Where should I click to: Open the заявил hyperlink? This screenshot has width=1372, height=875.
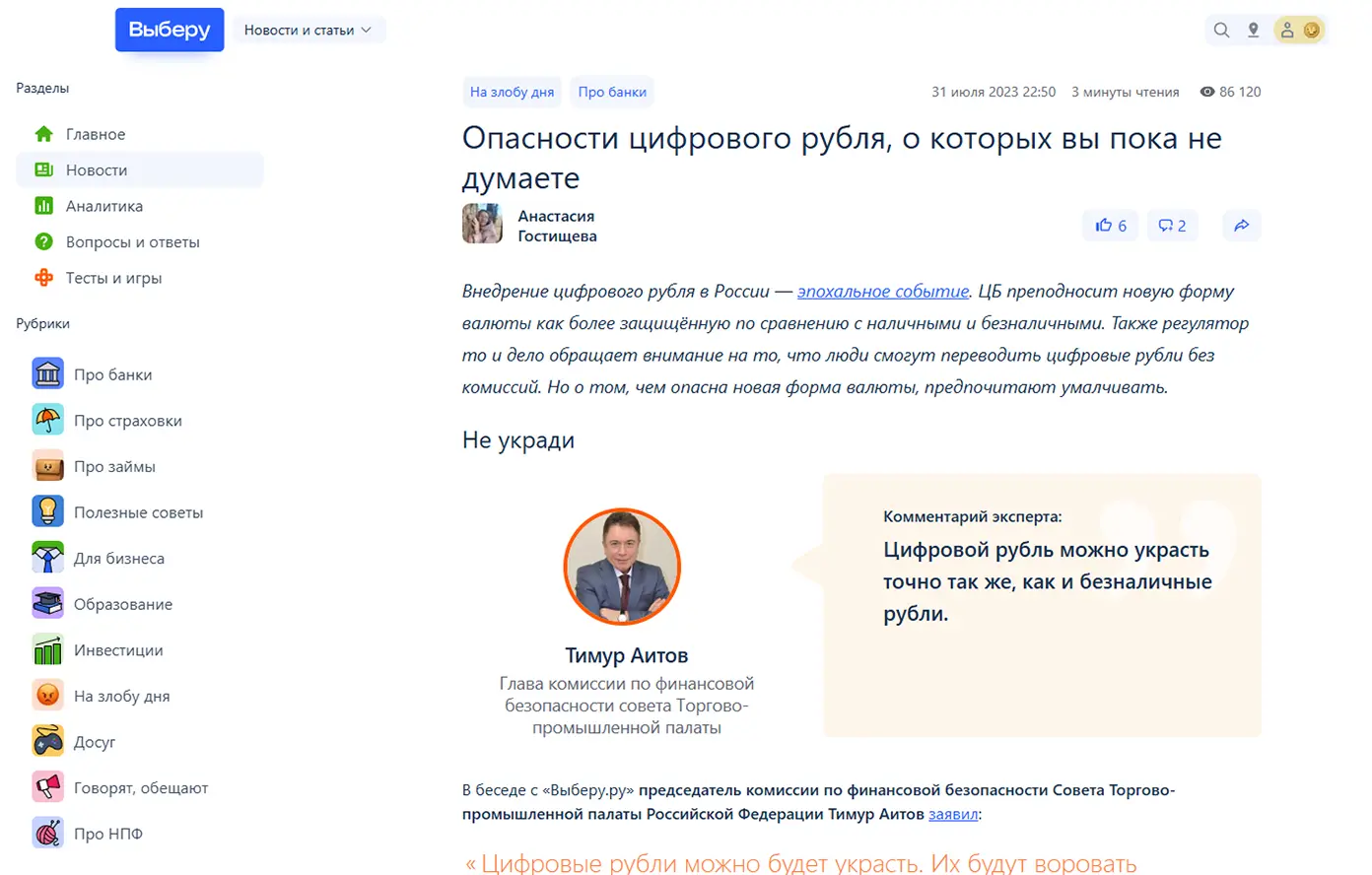[x=953, y=814]
